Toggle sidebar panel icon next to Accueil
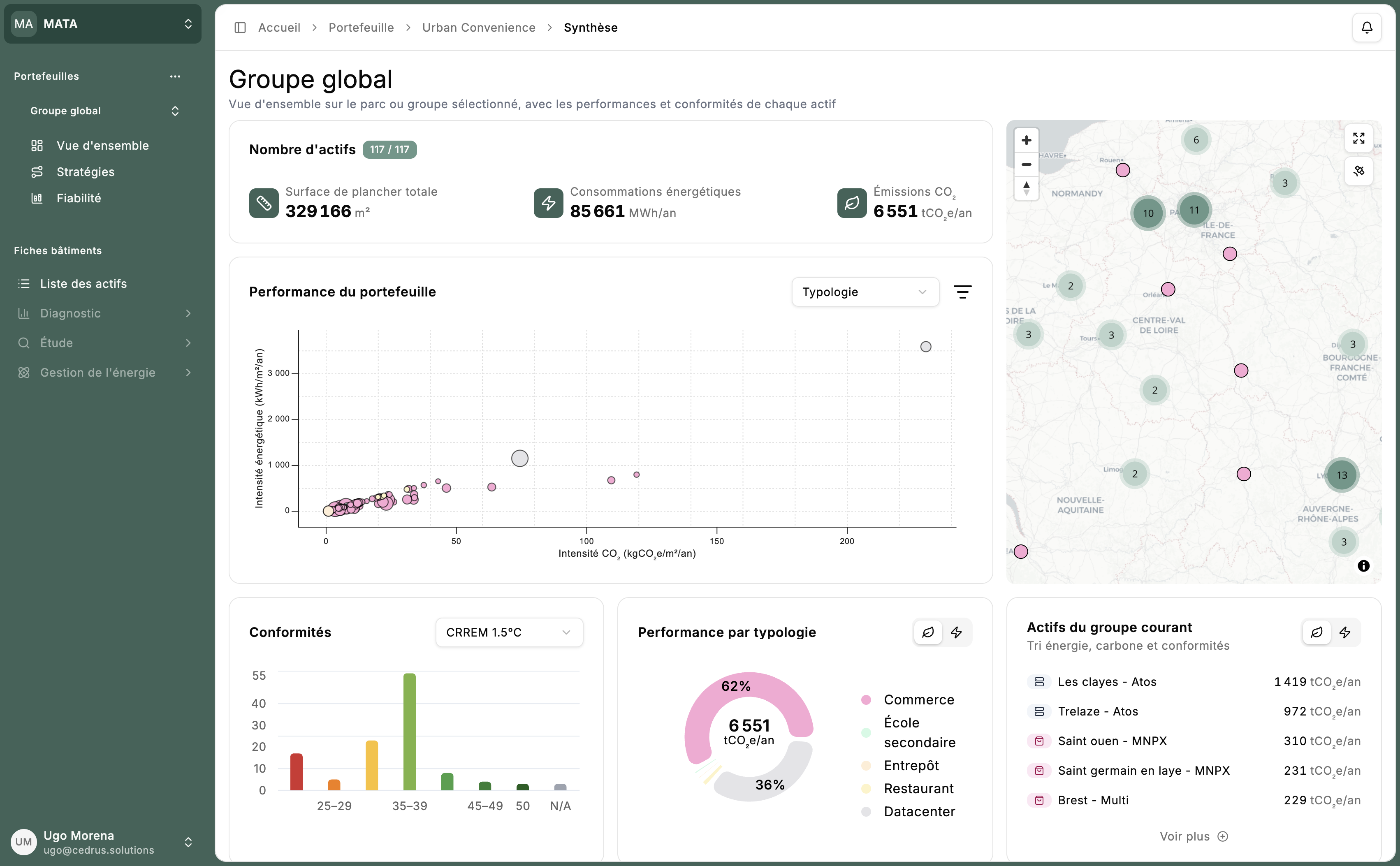 (240, 28)
